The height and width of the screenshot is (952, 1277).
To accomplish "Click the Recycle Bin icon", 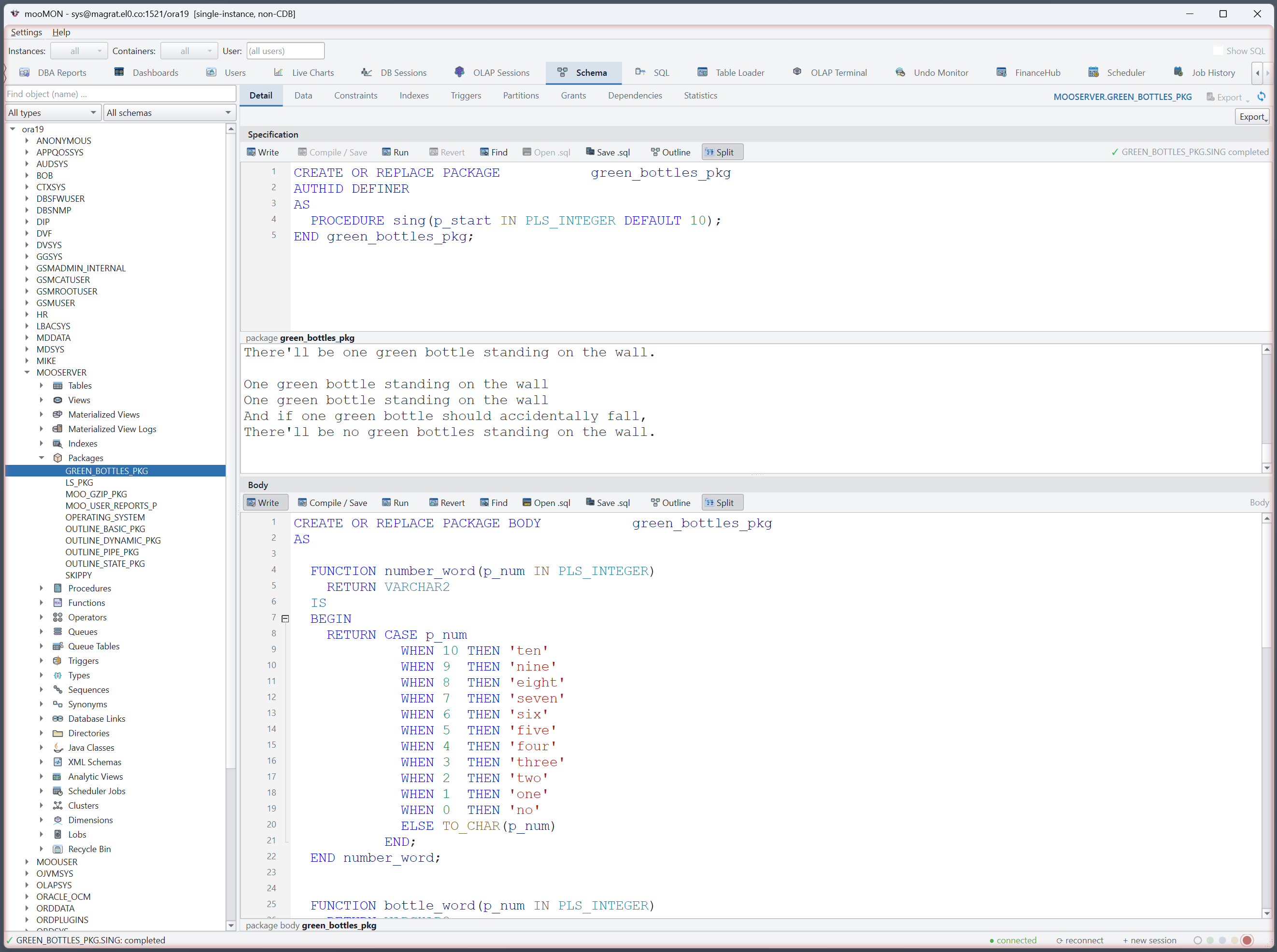I will (x=57, y=849).
